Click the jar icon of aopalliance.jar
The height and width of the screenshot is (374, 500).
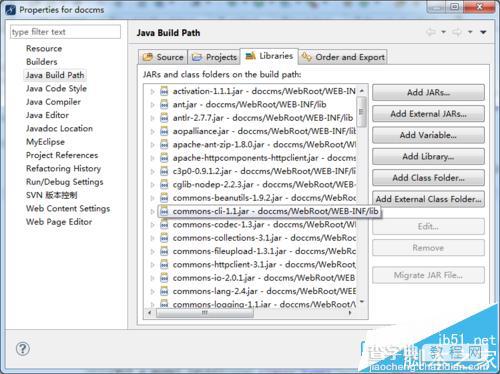click(x=164, y=131)
